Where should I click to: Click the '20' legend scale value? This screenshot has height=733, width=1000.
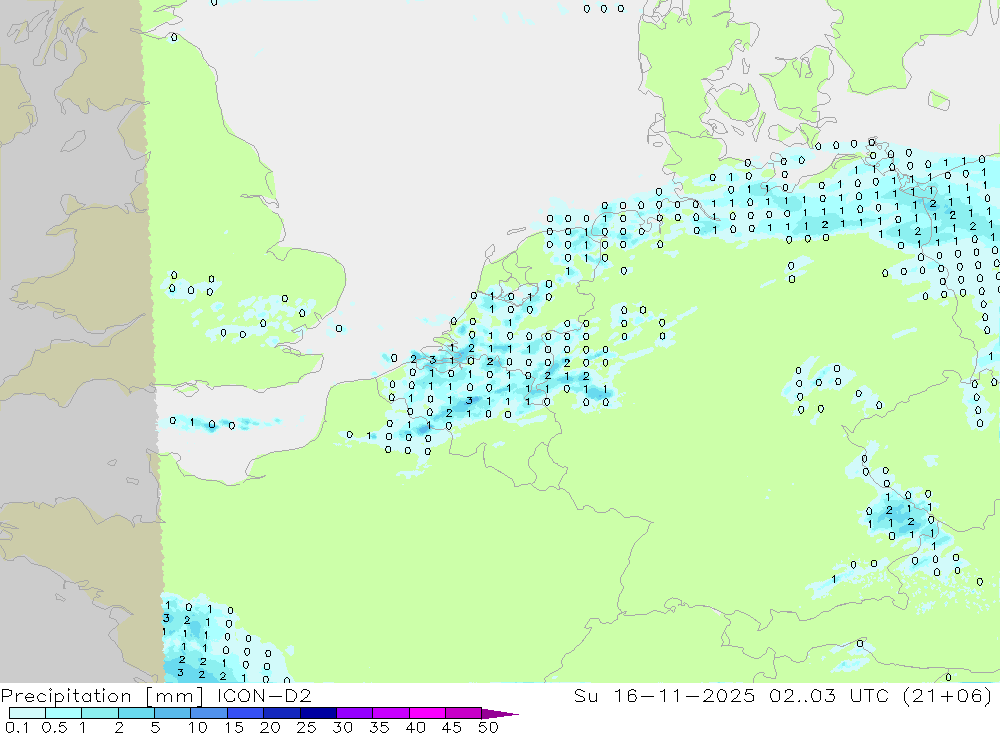coord(270,727)
